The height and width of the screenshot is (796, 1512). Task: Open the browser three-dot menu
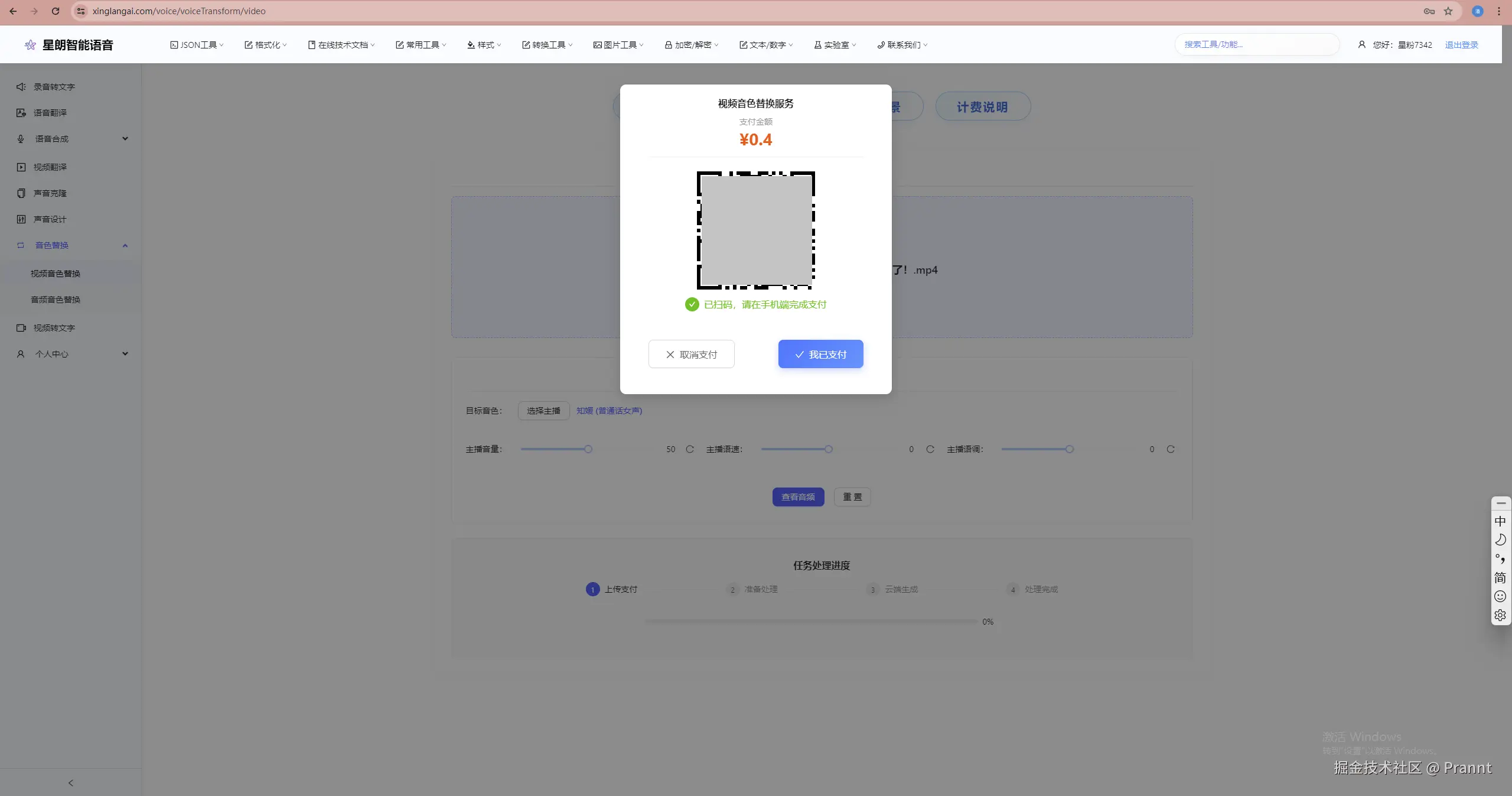coord(1499,11)
